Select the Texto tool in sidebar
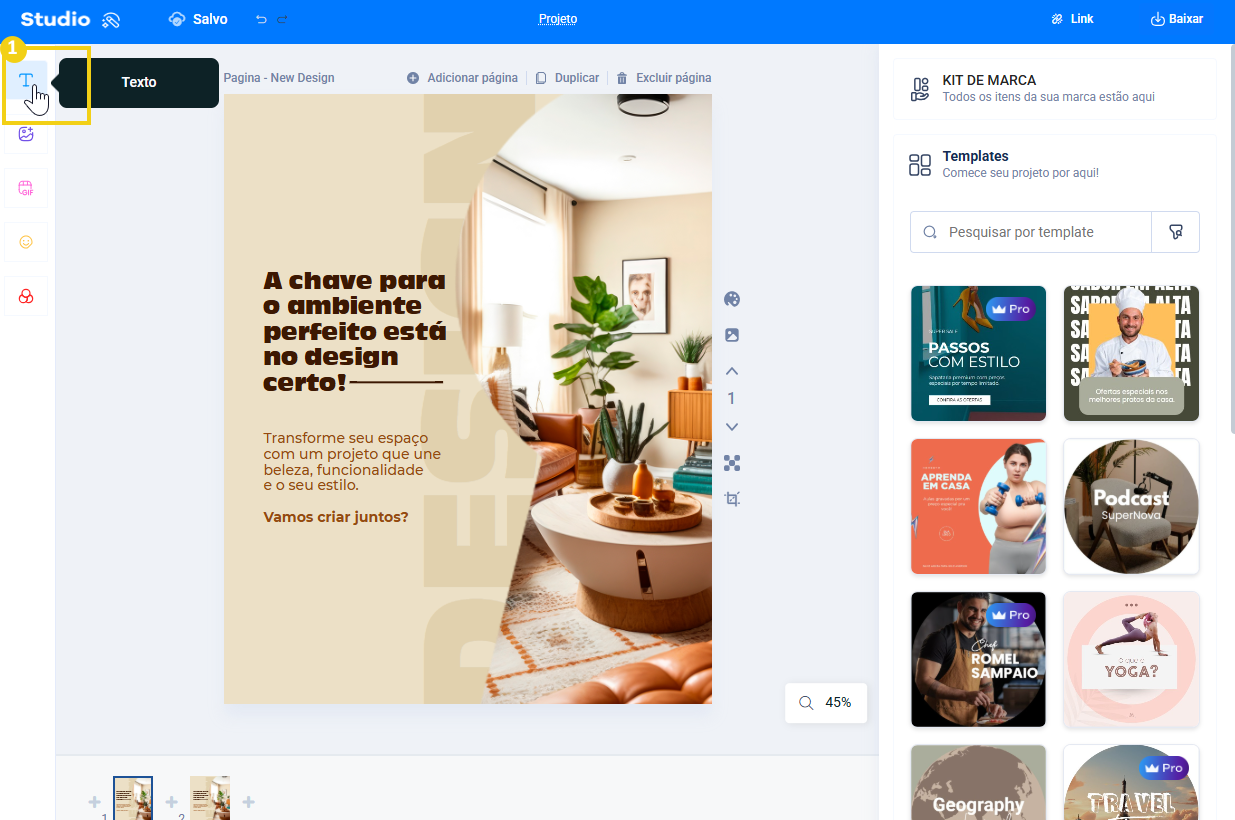Image resolution: width=1235 pixels, height=820 pixels. click(26, 80)
